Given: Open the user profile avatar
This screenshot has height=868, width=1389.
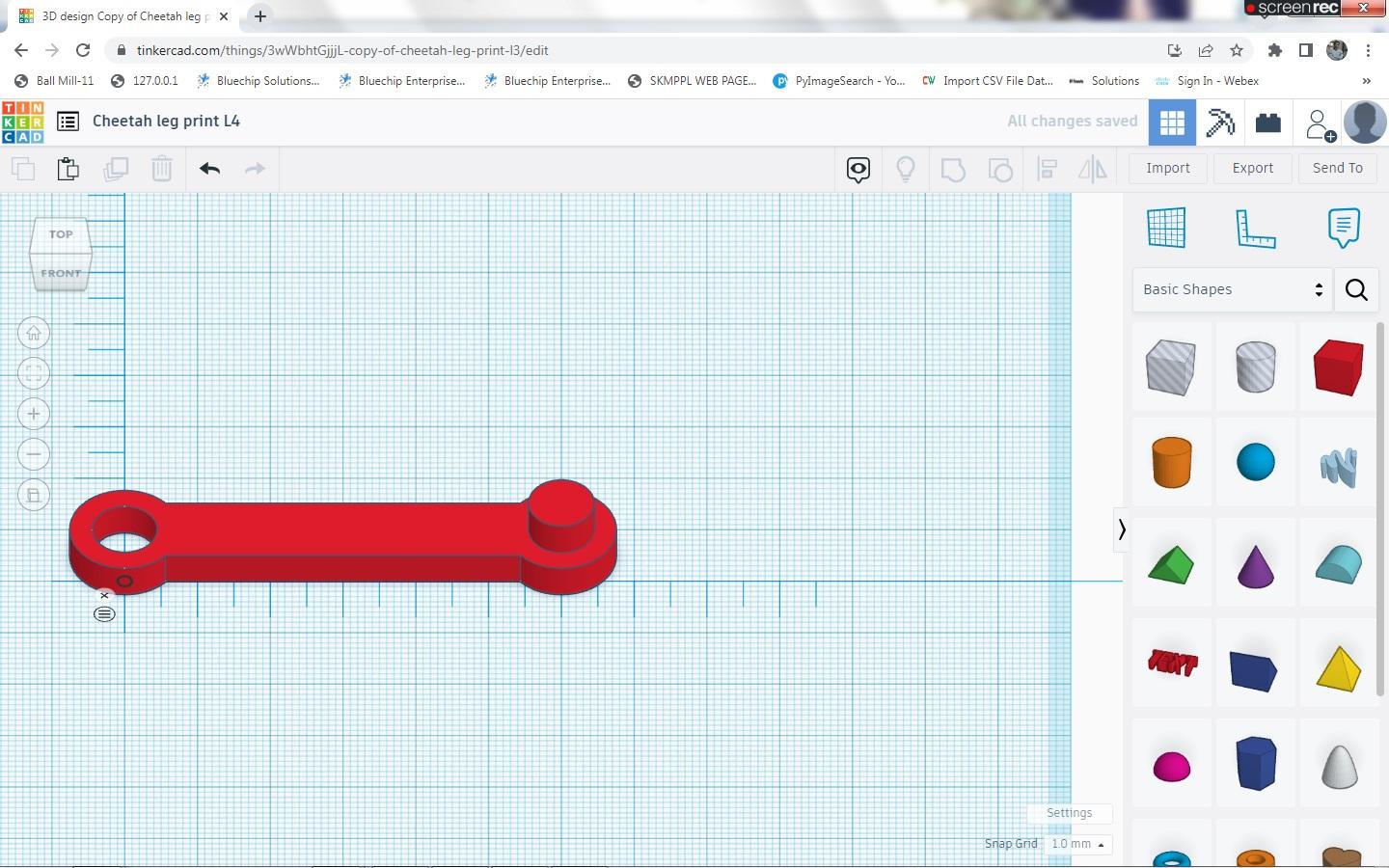Looking at the screenshot, I should click(x=1365, y=122).
